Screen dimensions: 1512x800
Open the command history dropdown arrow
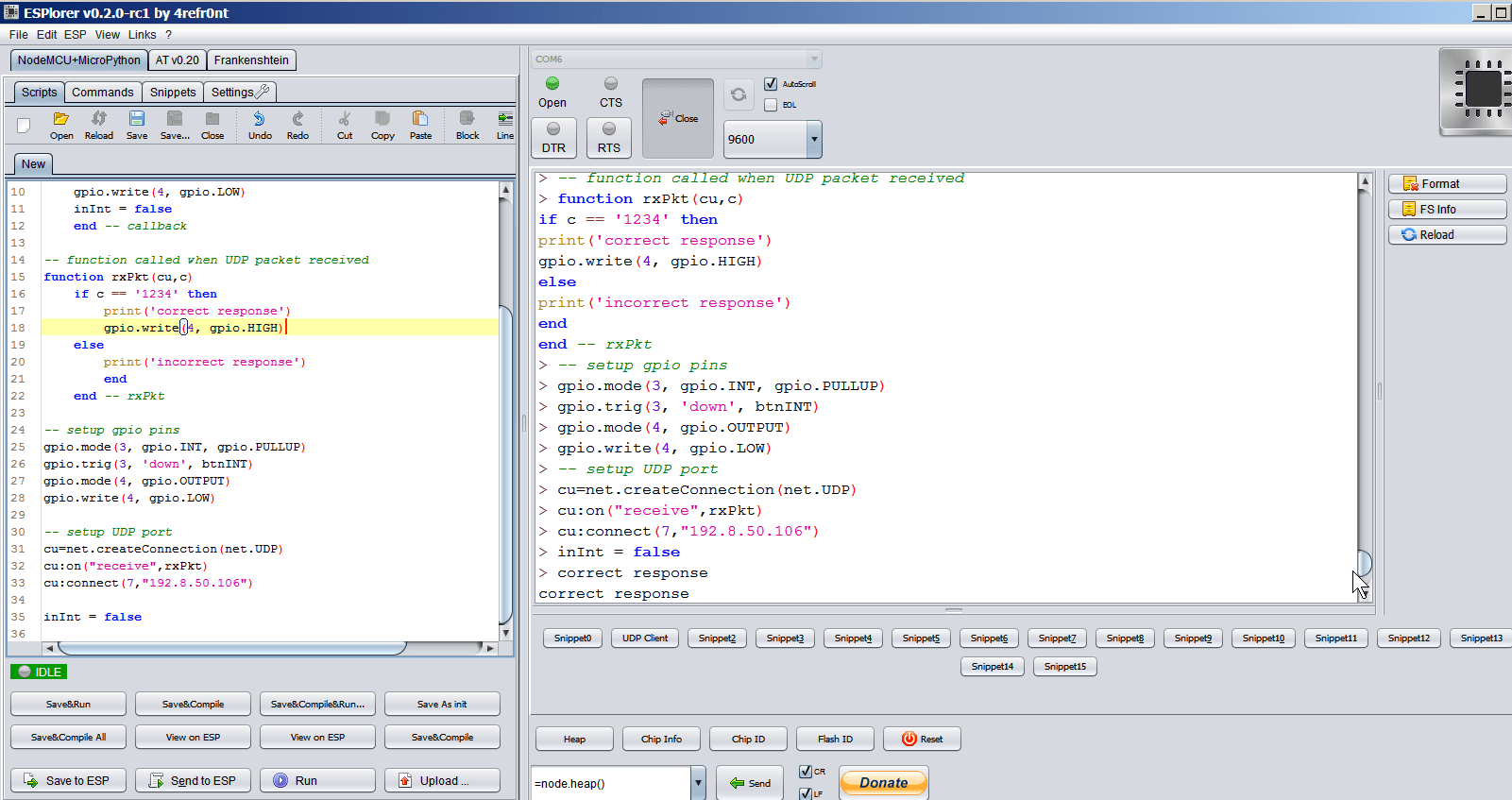click(x=698, y=783)
